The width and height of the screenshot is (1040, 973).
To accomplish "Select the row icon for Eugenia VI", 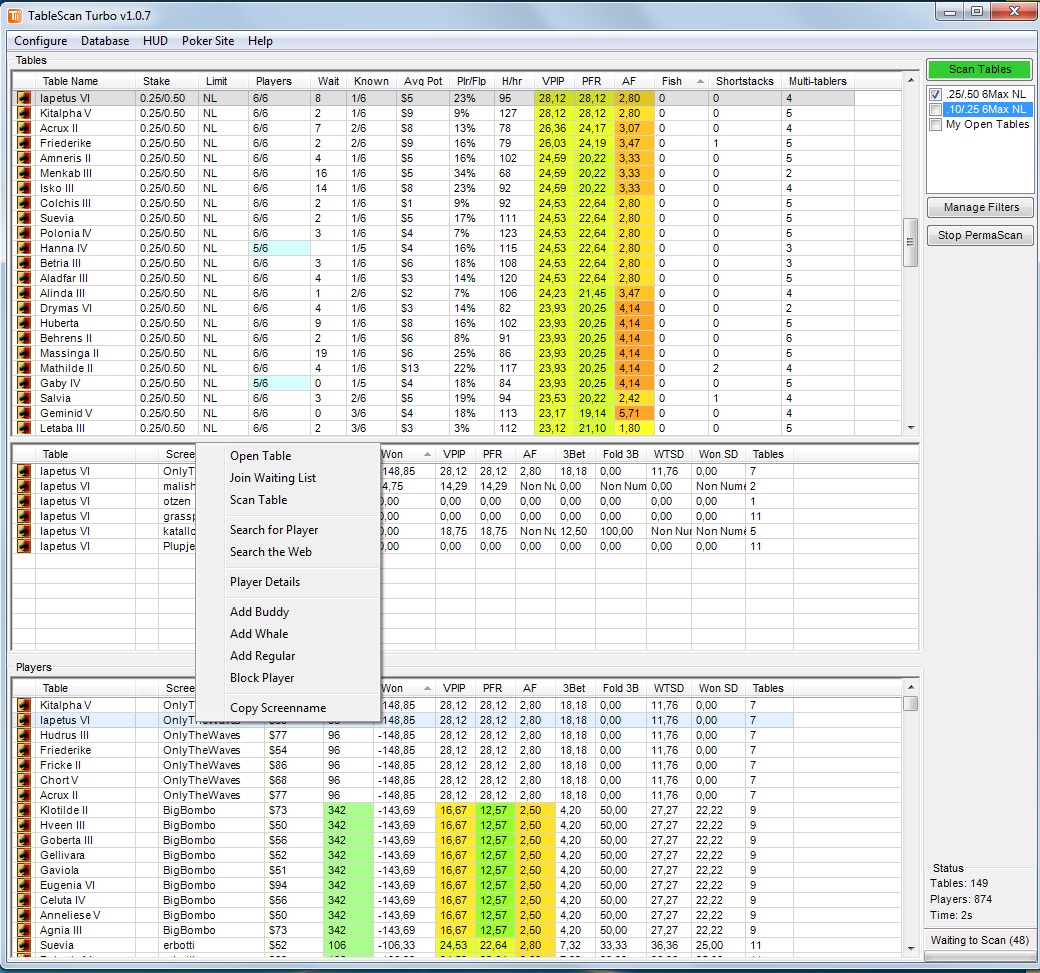I will click(x=25, y=885).
